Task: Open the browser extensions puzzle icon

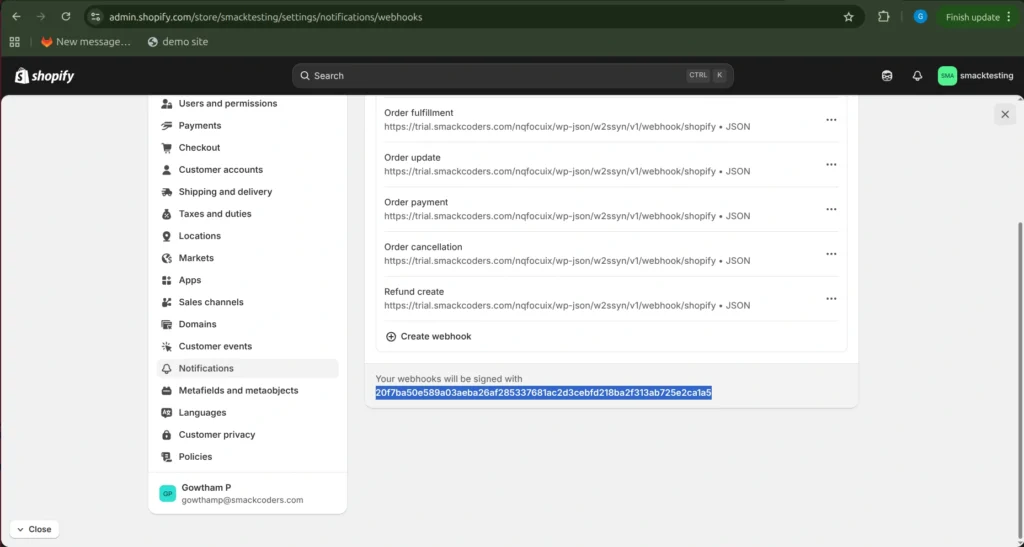Action: point(884,17)
